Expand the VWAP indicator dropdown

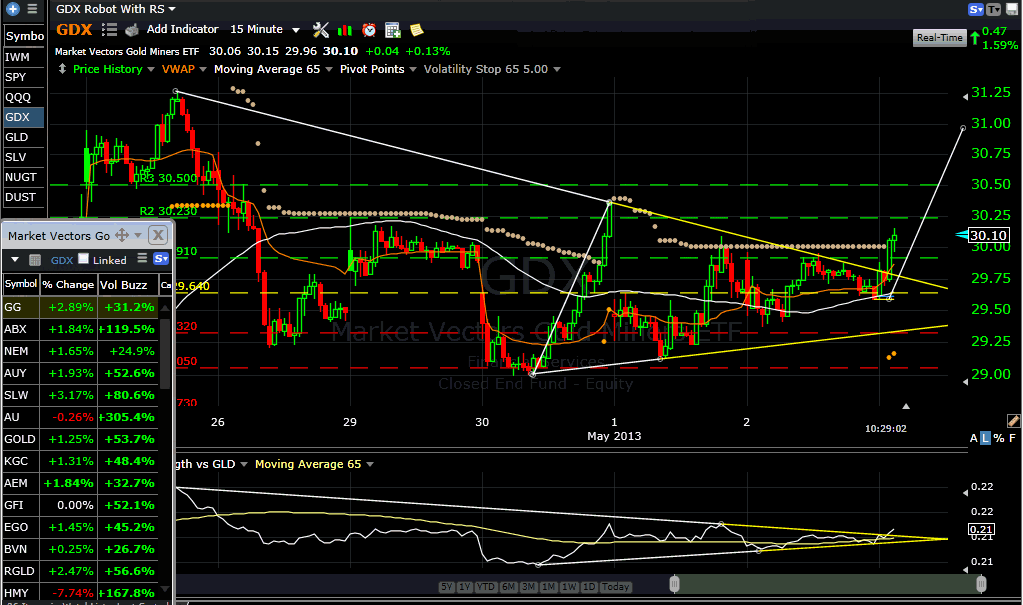point(203,69)
